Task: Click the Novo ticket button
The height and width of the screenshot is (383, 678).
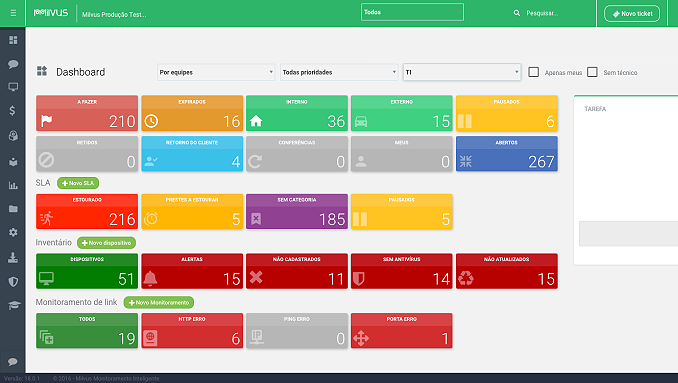Action: 632,13
